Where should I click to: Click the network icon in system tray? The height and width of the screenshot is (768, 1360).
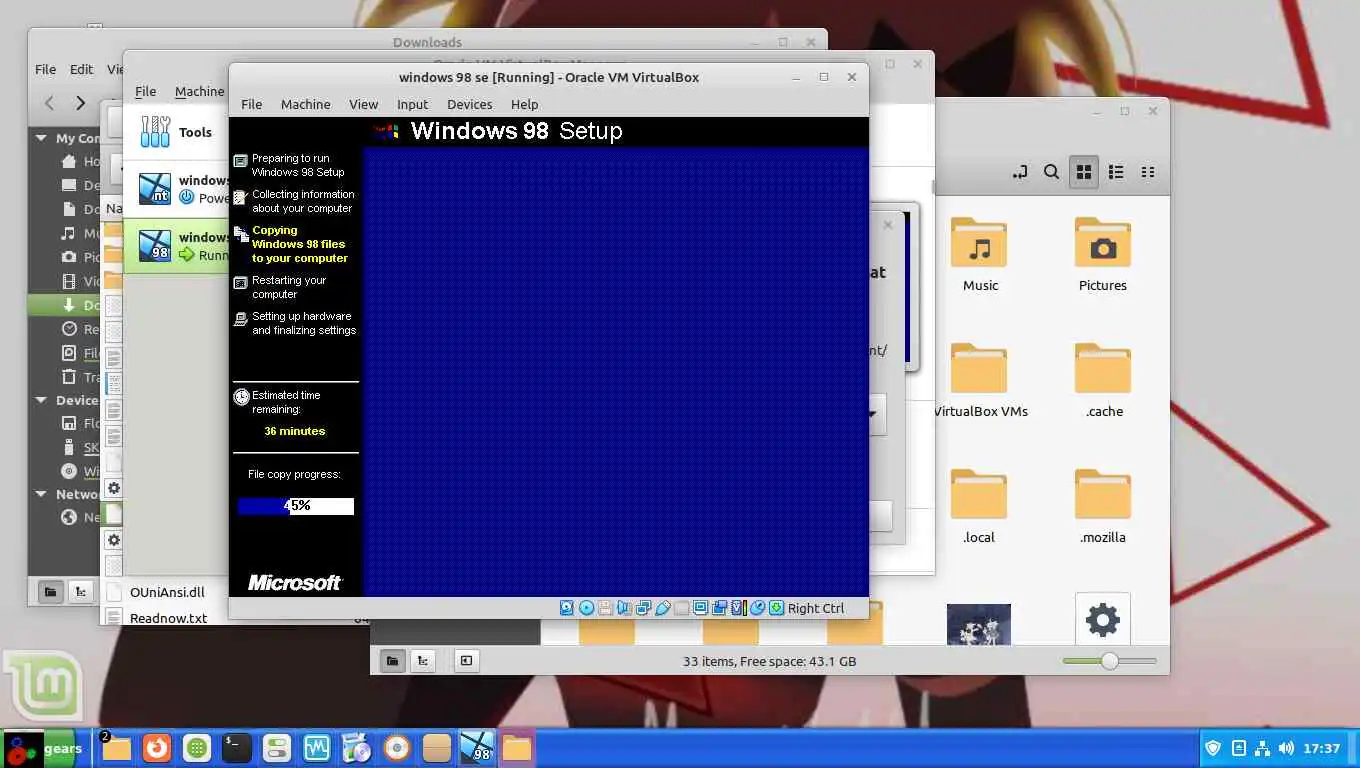(x=1262, y=748)
